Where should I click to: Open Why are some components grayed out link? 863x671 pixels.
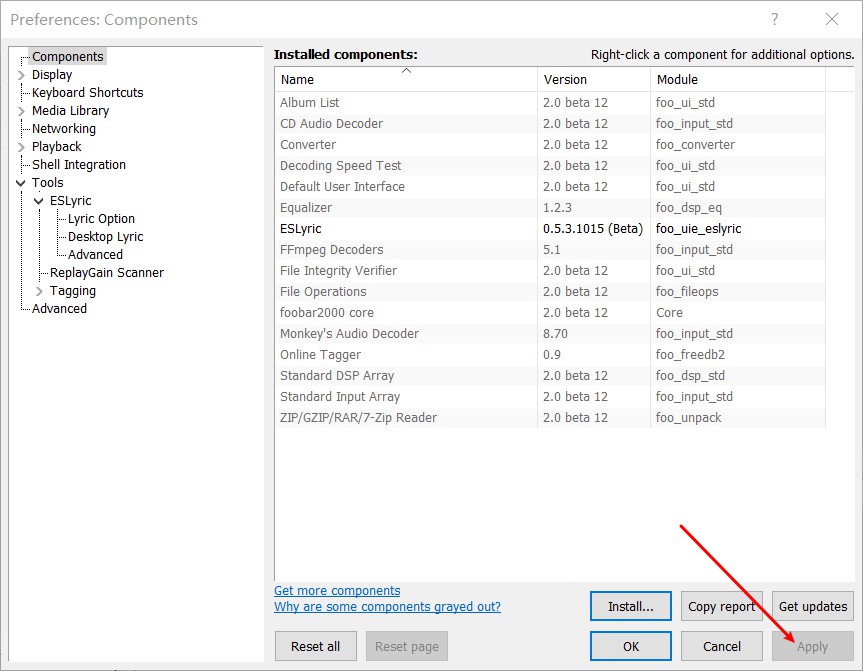coord(387,607)
